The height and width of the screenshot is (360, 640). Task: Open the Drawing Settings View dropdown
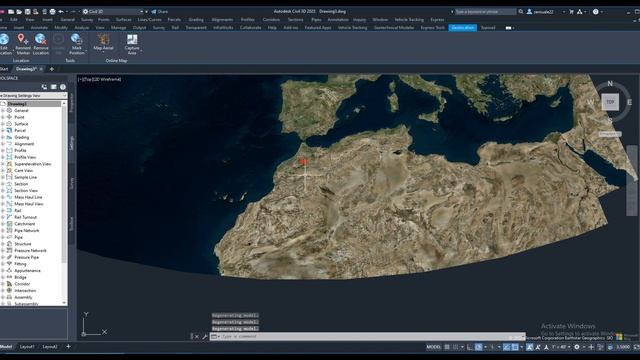click(33, 96)
